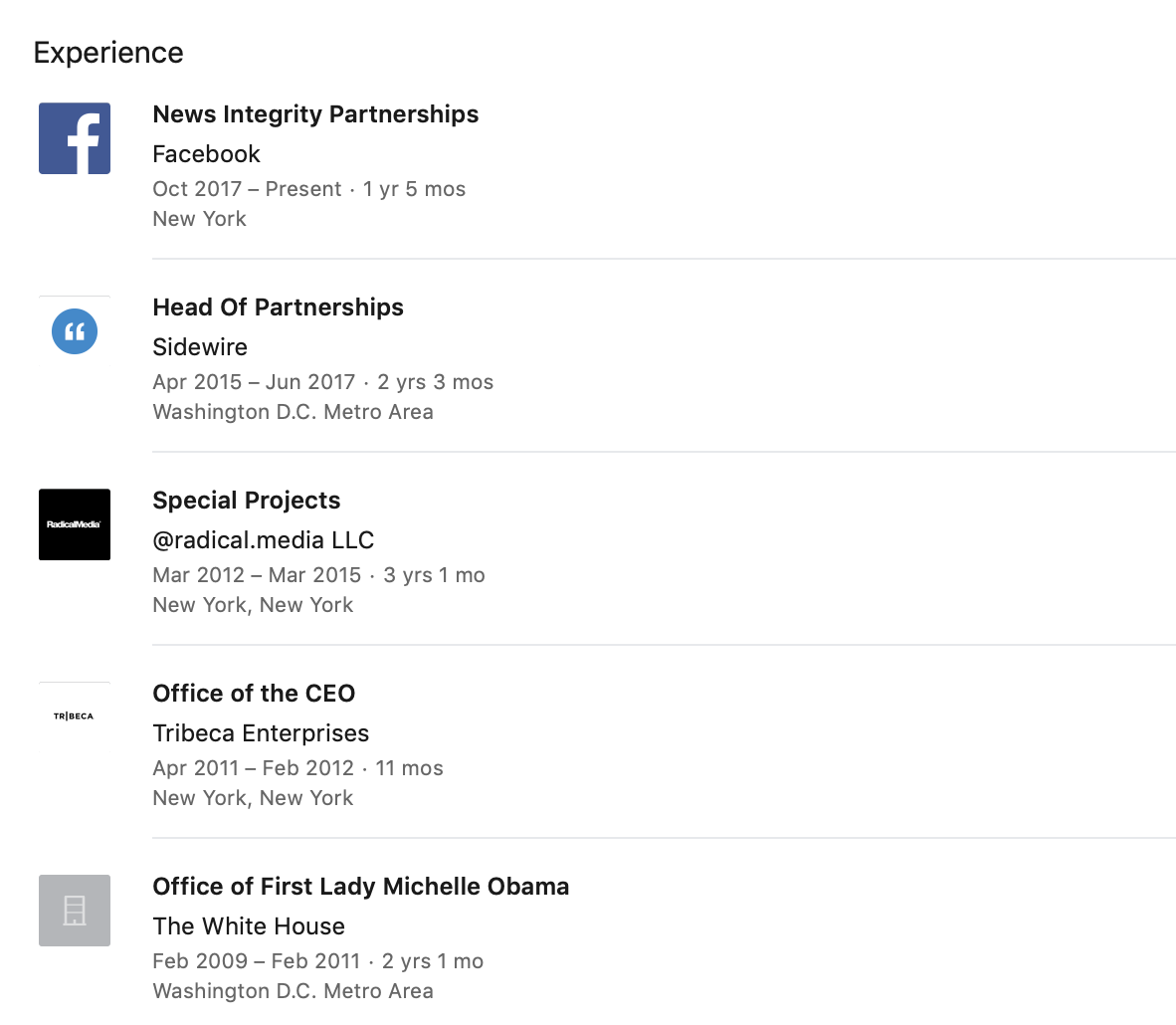
Task: Select The White House company name
Action: click(x=249, y=925)
